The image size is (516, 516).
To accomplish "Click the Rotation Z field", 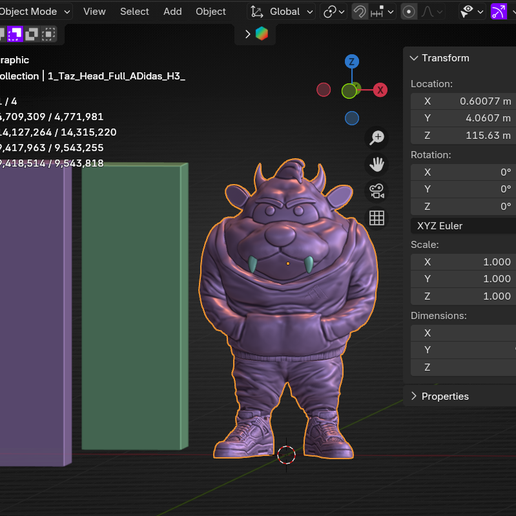I will coord(463,206).
